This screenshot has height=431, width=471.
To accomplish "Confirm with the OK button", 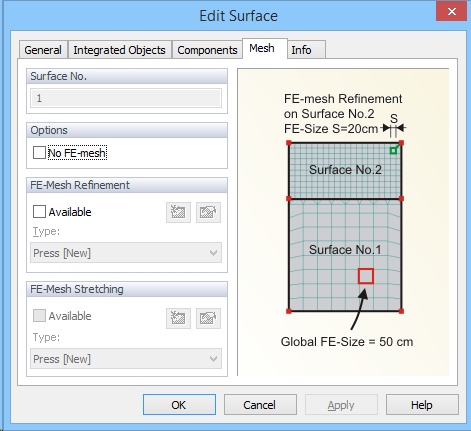I will coord(179,405).
